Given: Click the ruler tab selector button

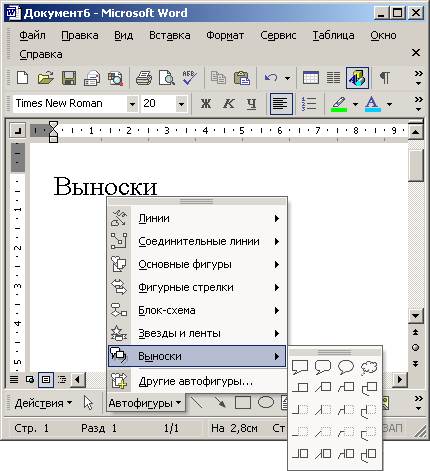Looking at the screenshot, I should click(17, 131).
